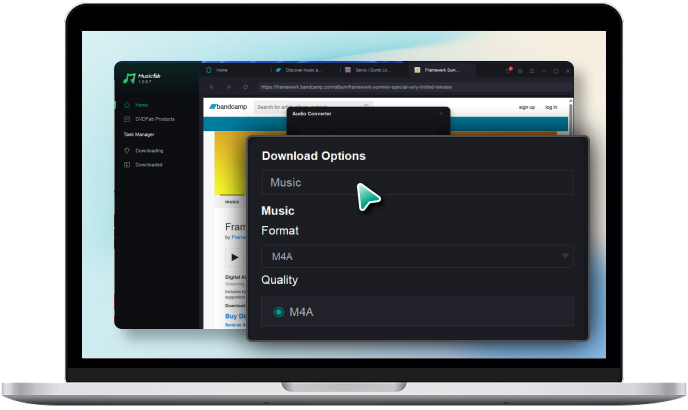Maximize the Musicfab window
688x410 pixels.
tap(556, 71)
